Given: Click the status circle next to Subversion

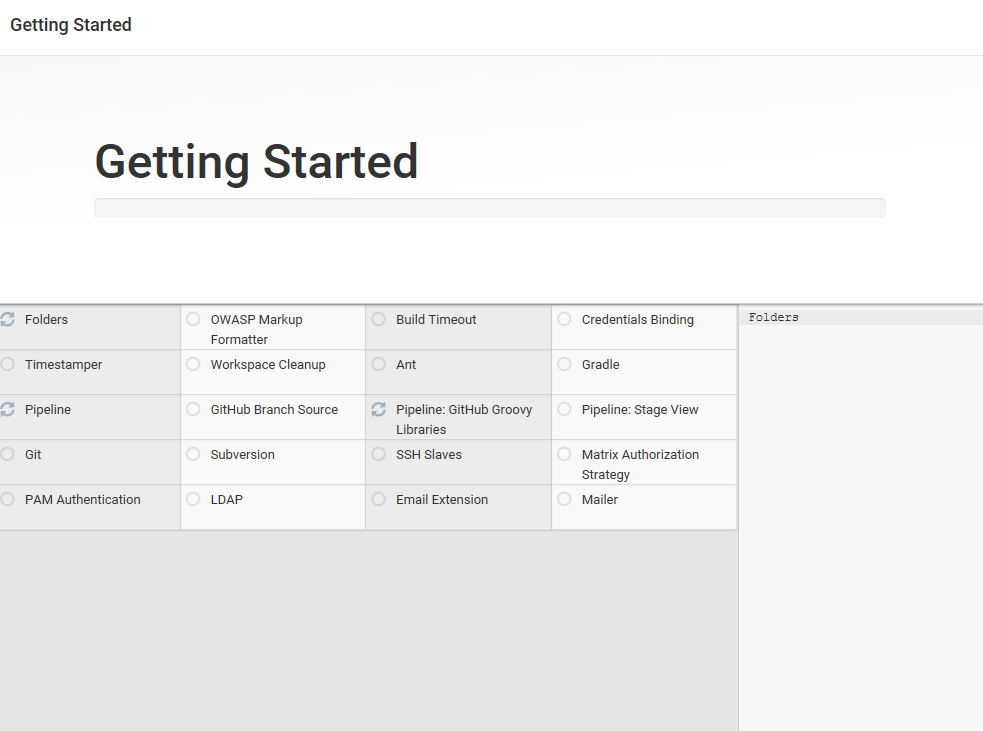Looking at the screenshot, I should point(193,455).
